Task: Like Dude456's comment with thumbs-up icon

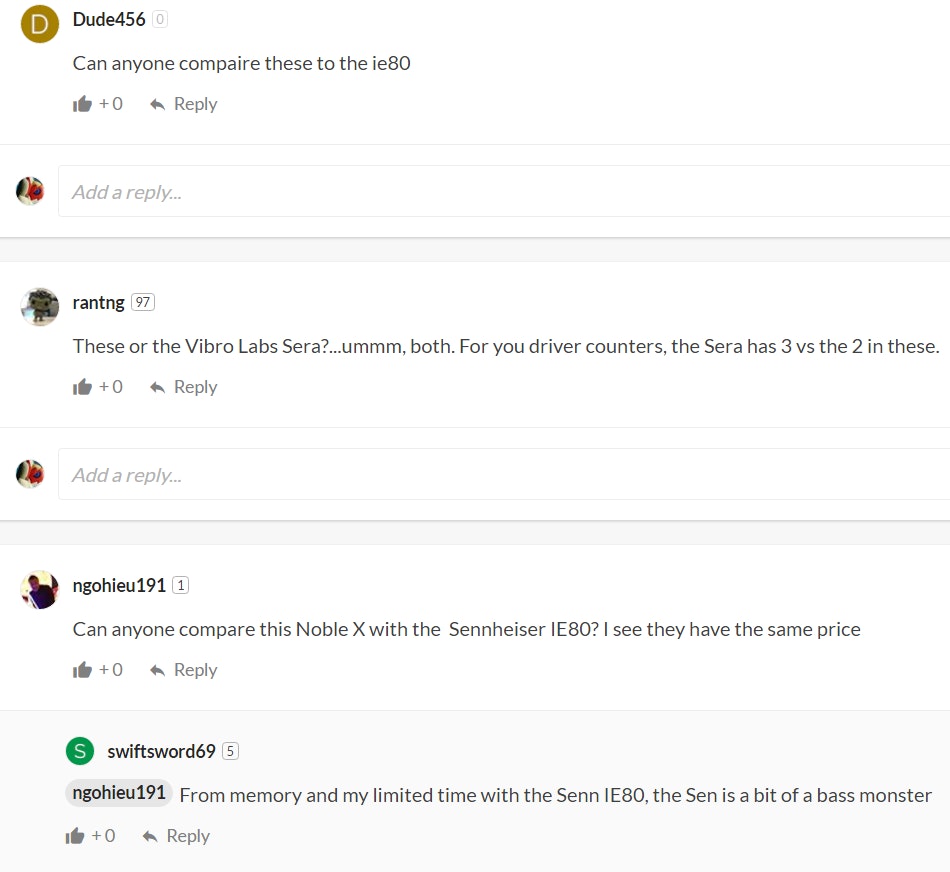Action: pos(82,104)
